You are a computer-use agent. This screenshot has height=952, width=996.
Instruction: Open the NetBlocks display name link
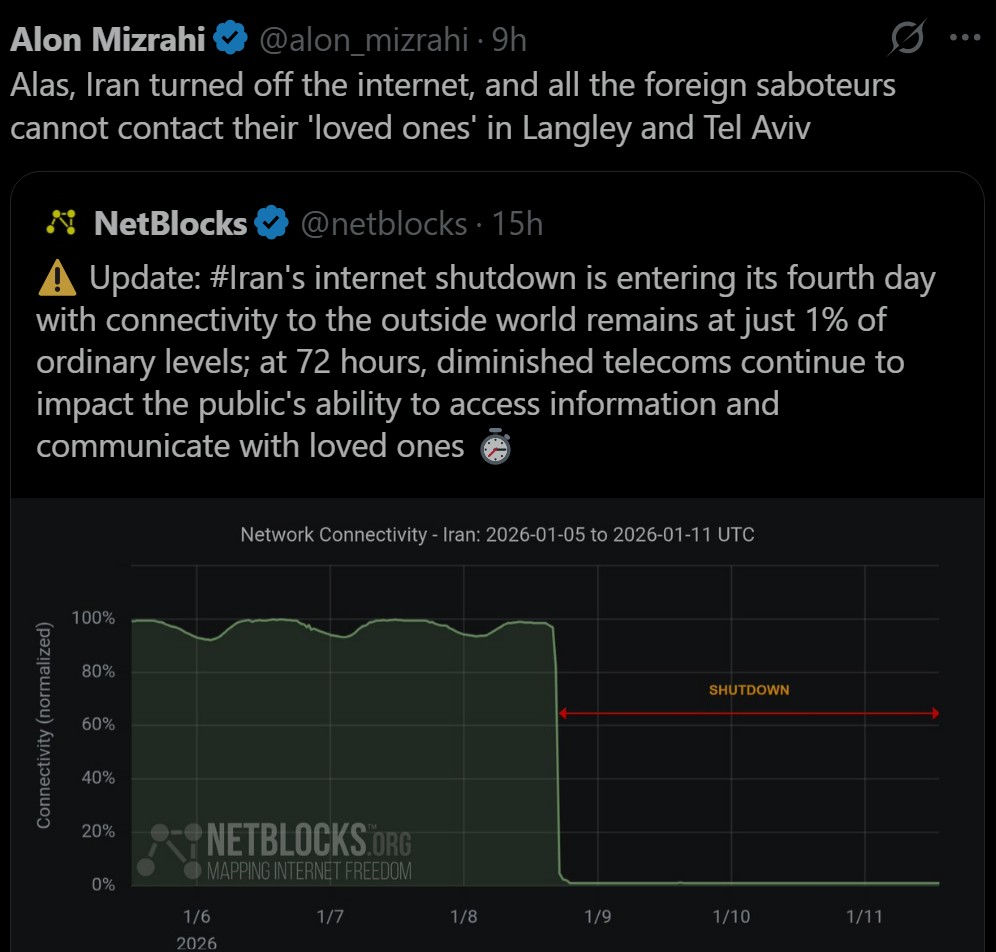coord(170,223)
